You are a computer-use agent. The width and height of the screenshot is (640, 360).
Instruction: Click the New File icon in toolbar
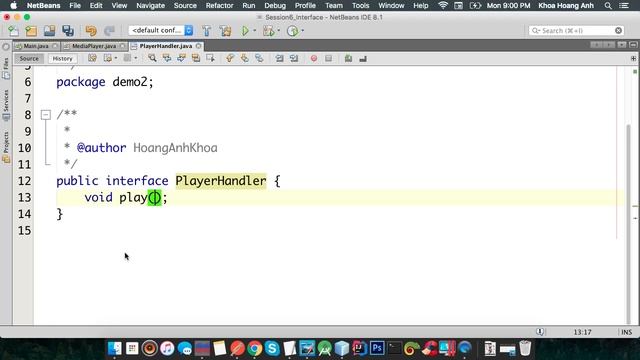pos(13,31)
